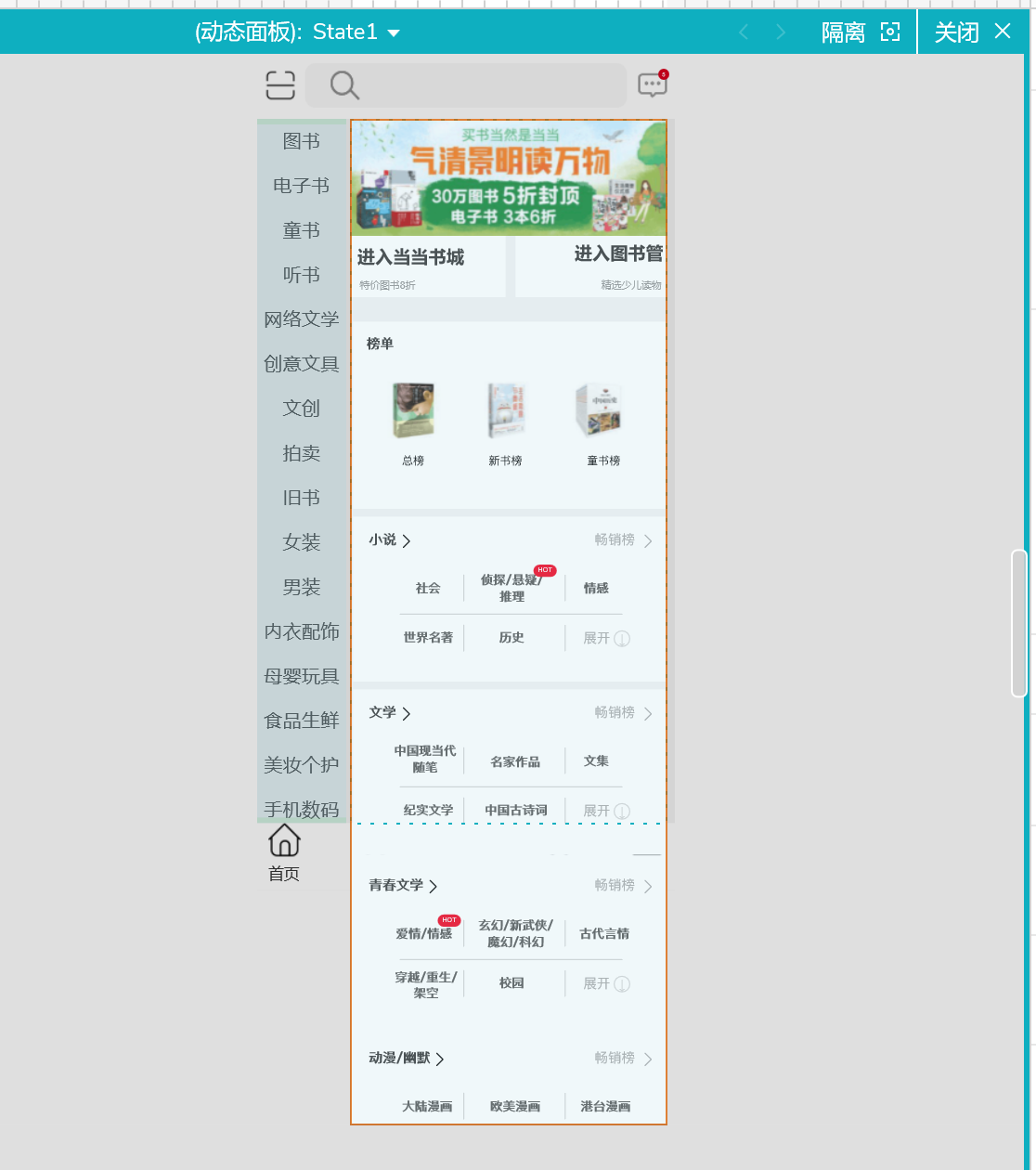Viewport: 1036px width, 1170px height.
Task: Click the vertical scrollbar thumb
Action: [1019, 623]
